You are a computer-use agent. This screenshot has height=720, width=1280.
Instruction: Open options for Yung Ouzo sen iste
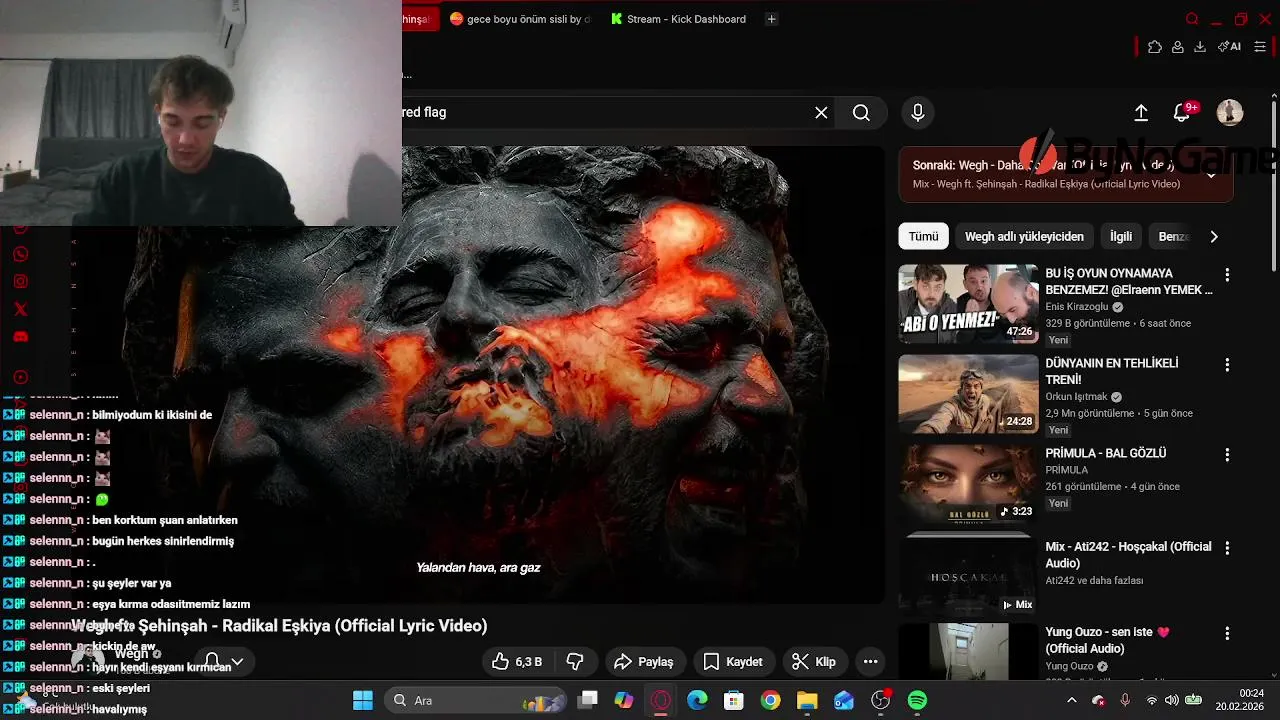1227,634
